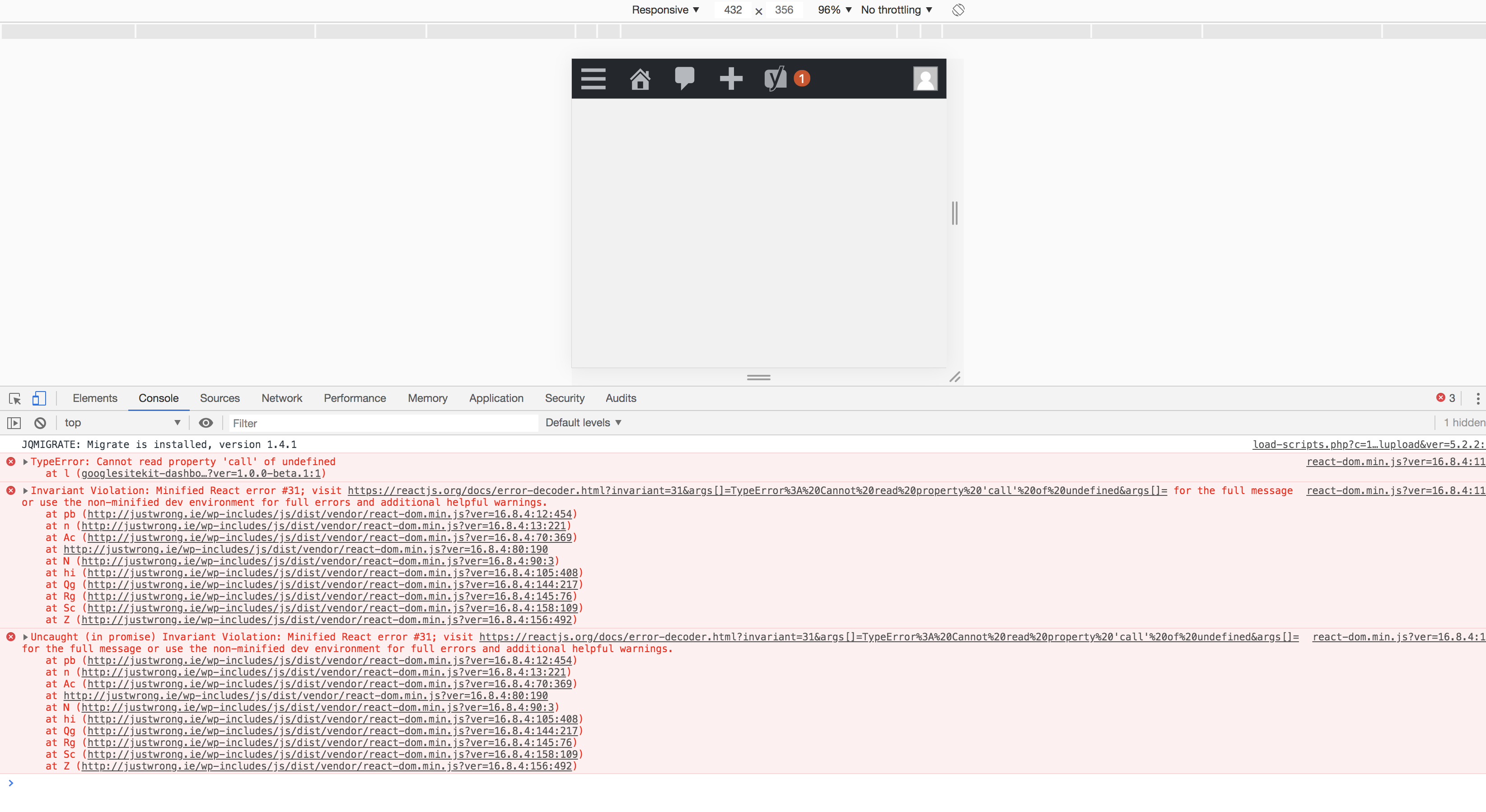Screen dimensions: 1486x812
Task: Clear console icon
Action: point(40,423)
